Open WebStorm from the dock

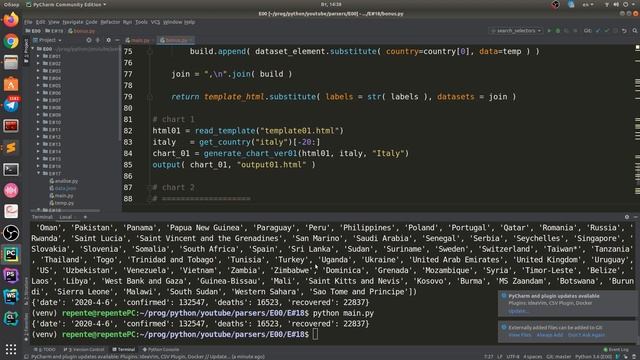(11, 297)
